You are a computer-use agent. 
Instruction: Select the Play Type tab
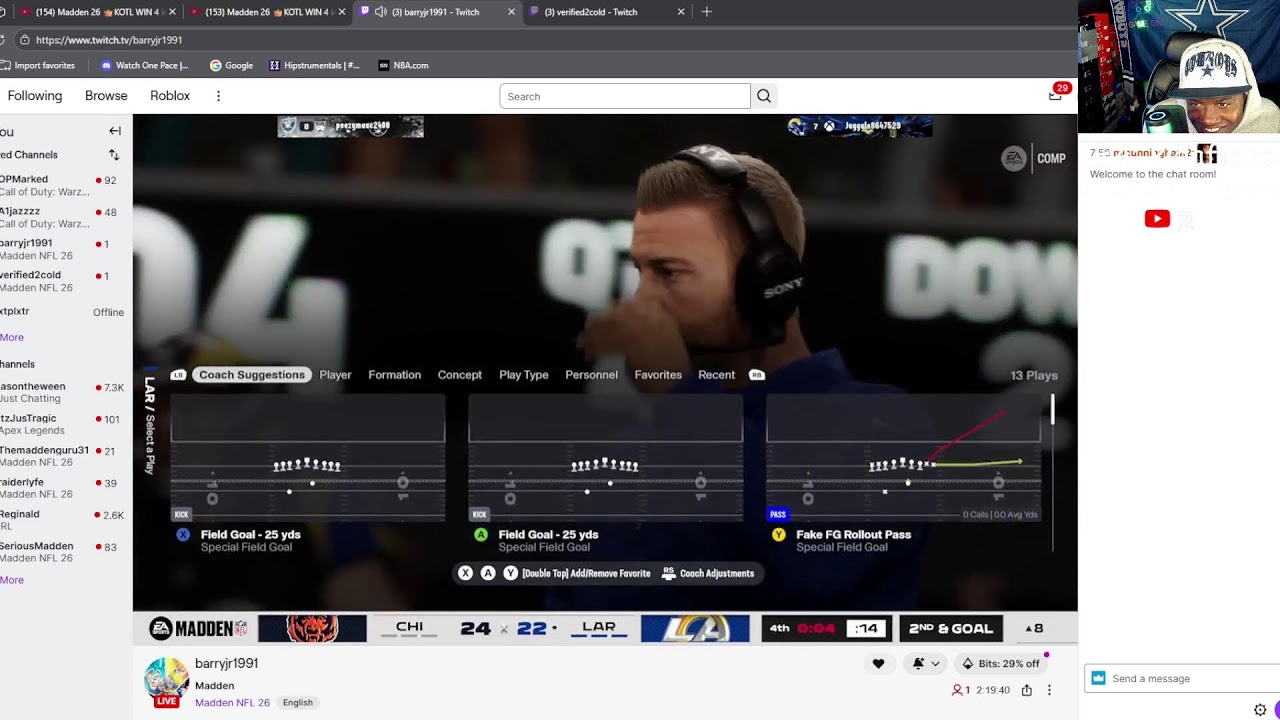[523, 375]
